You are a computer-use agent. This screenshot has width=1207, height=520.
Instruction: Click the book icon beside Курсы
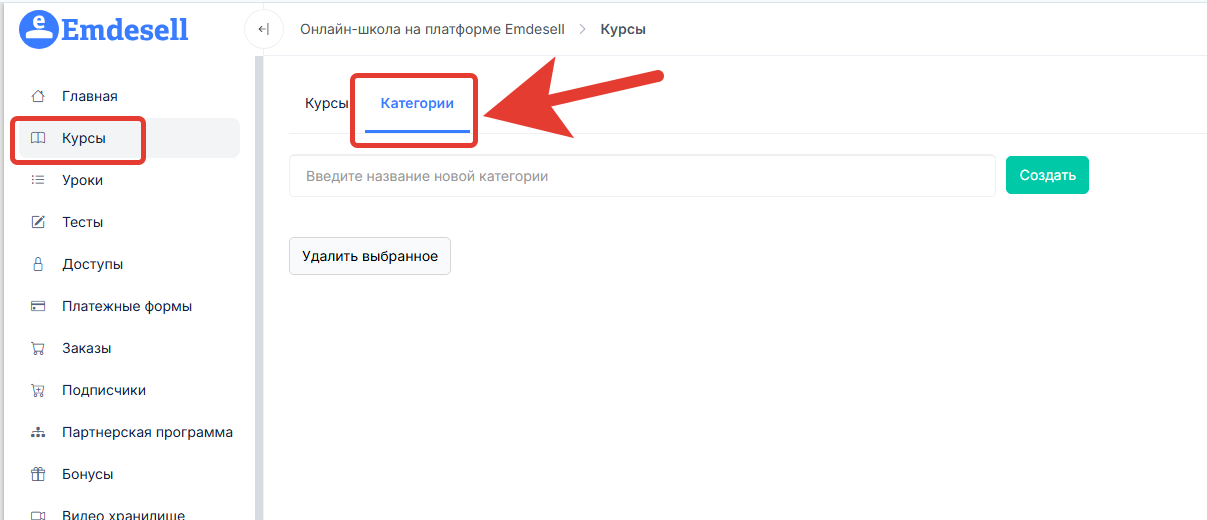click(39, 138)
